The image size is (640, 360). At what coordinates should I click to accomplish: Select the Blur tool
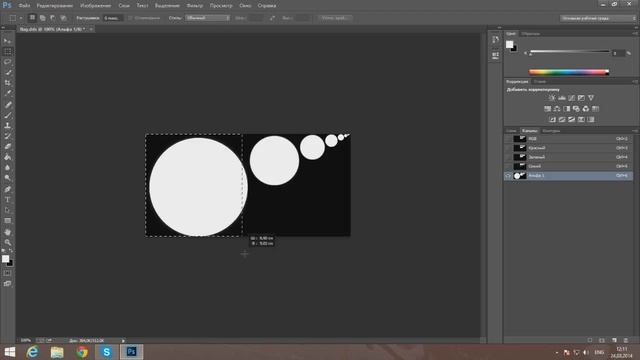point(7,168)
